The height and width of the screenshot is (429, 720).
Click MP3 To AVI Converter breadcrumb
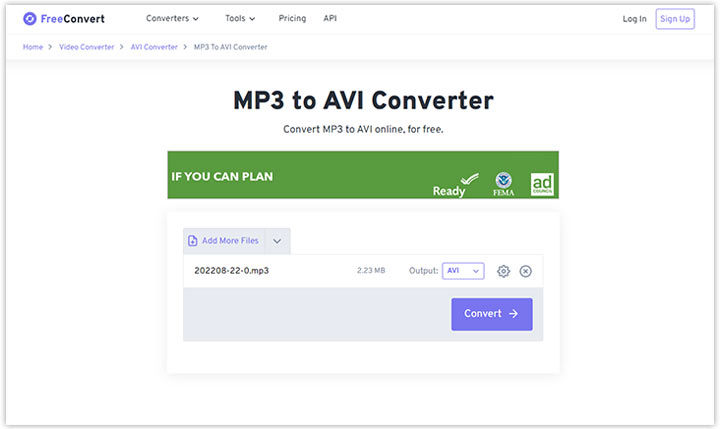tap(230, 47)
